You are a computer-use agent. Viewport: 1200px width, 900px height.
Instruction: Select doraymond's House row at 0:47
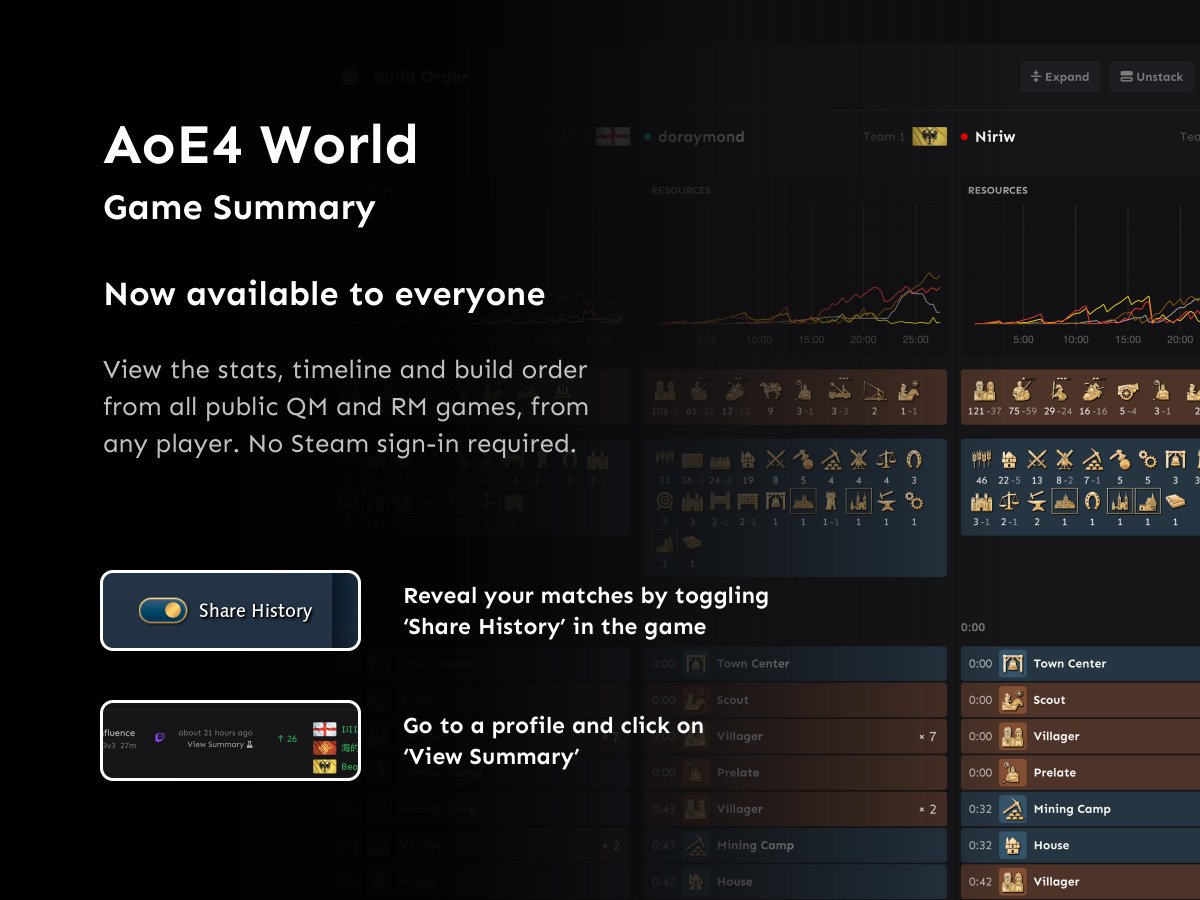tap(795, 881)
